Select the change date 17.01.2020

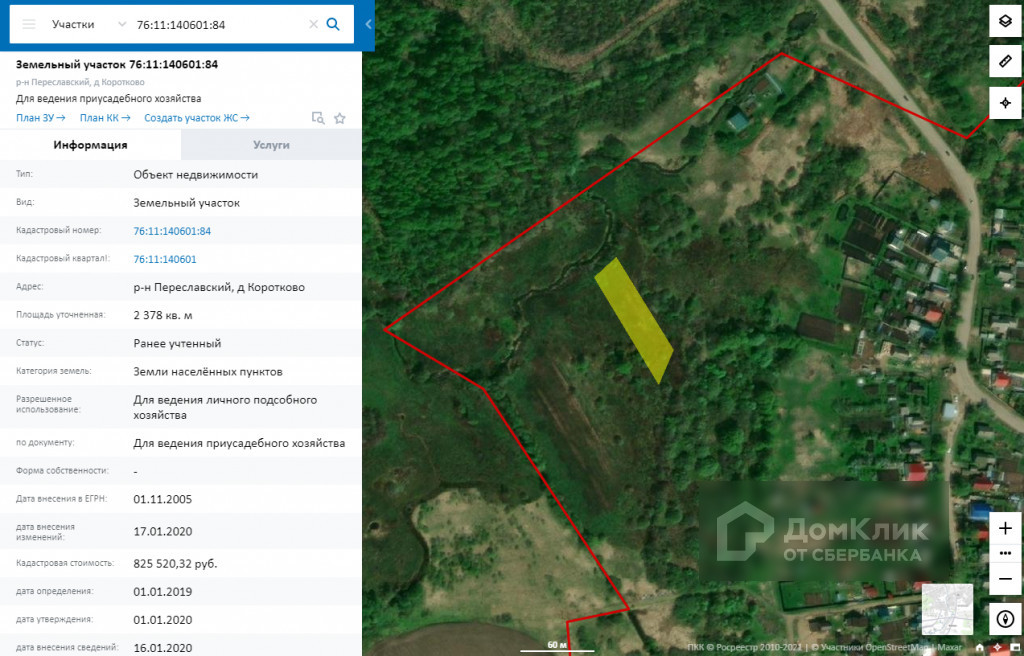click(163, 531)
